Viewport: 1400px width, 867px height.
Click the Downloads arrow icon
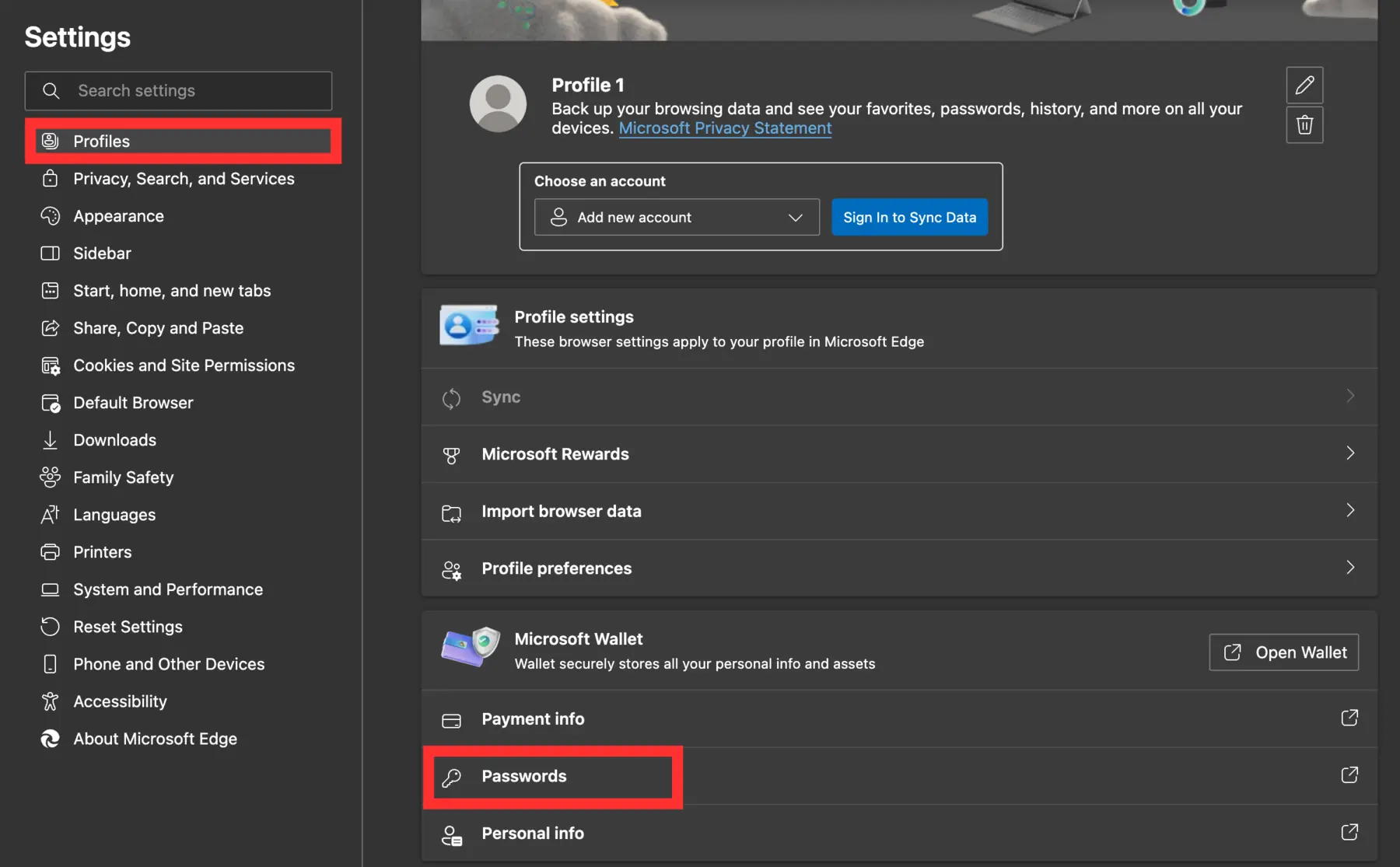(x=51, y=440)
